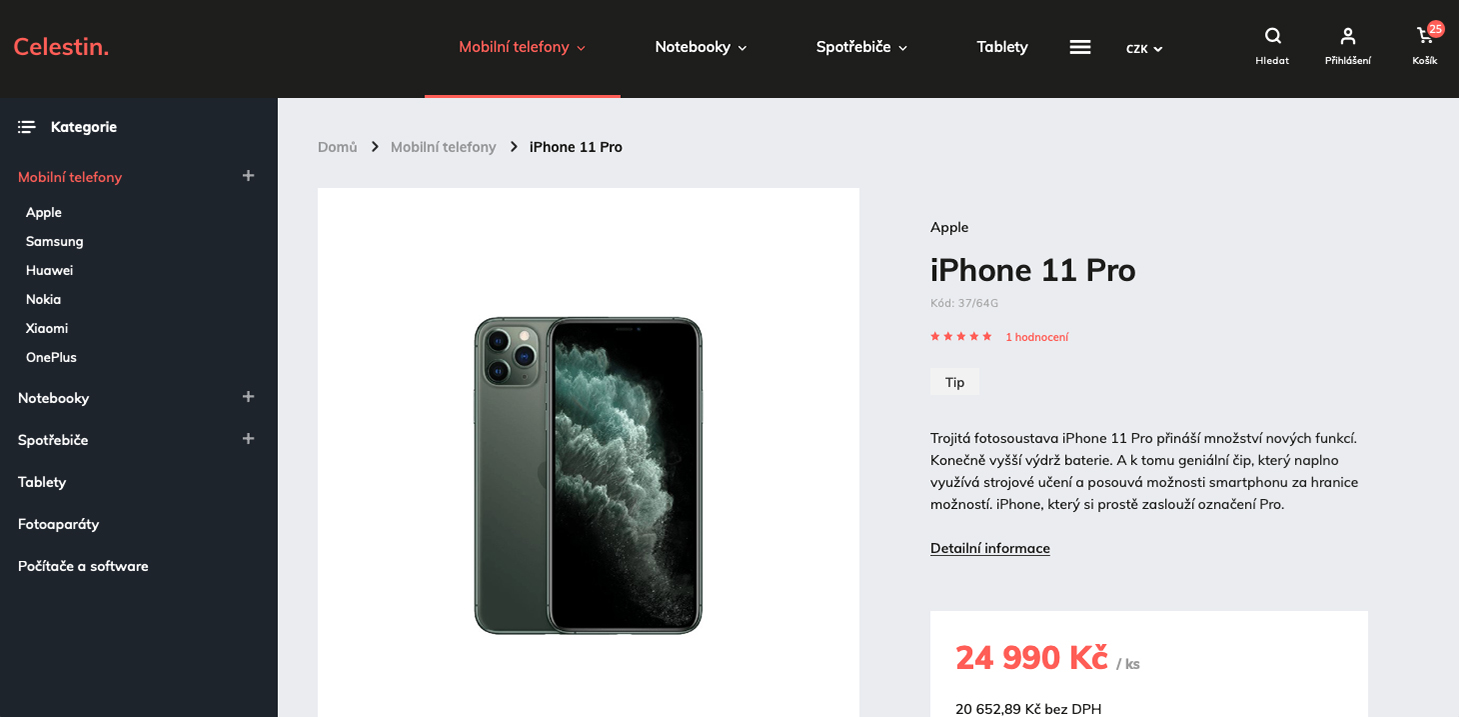Open the CZK currency dropdown
The image size is (1459, 717).
[x=1144, y=49]
